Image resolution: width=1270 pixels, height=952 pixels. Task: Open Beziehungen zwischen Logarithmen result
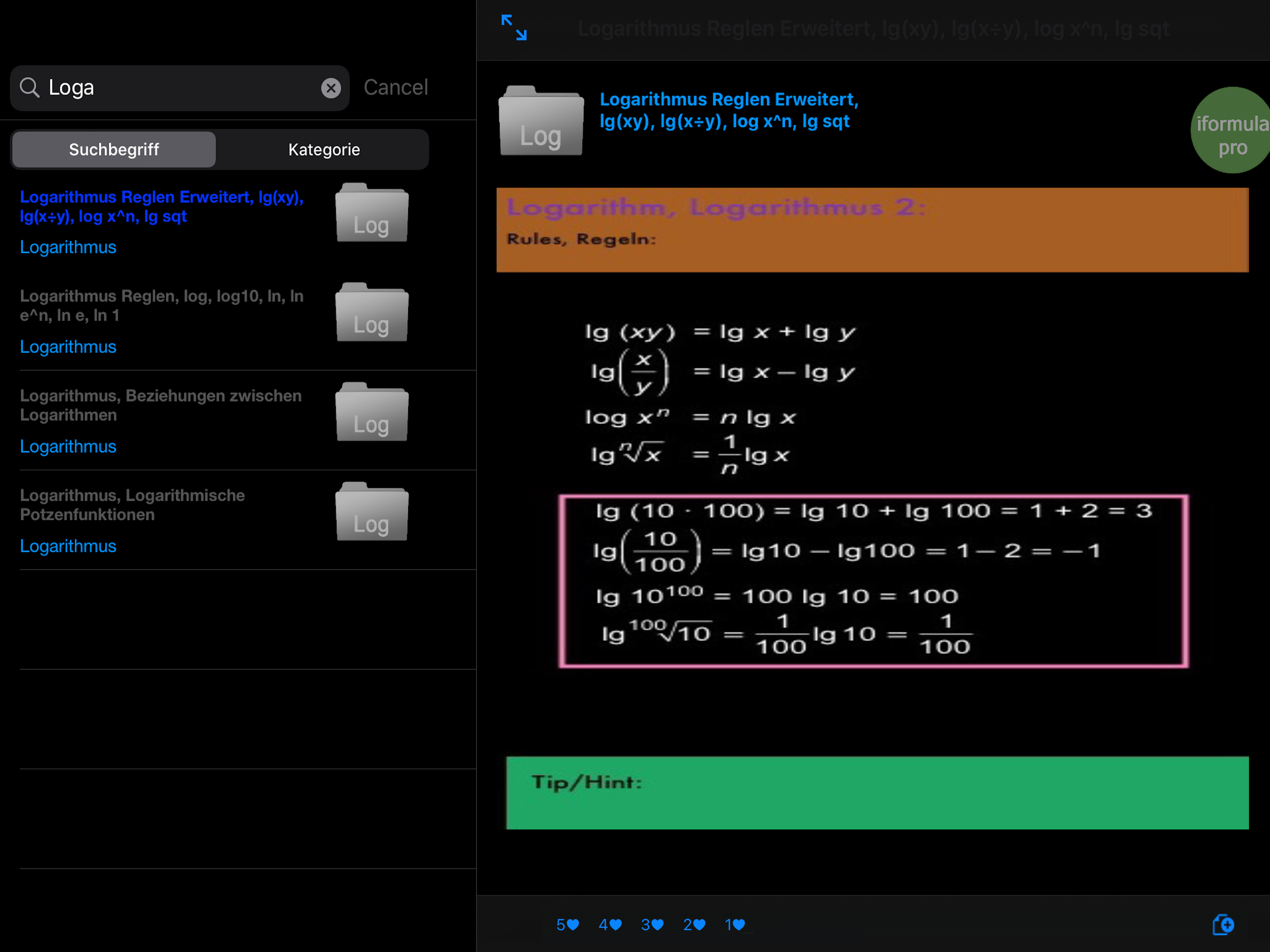pos(160,405)
